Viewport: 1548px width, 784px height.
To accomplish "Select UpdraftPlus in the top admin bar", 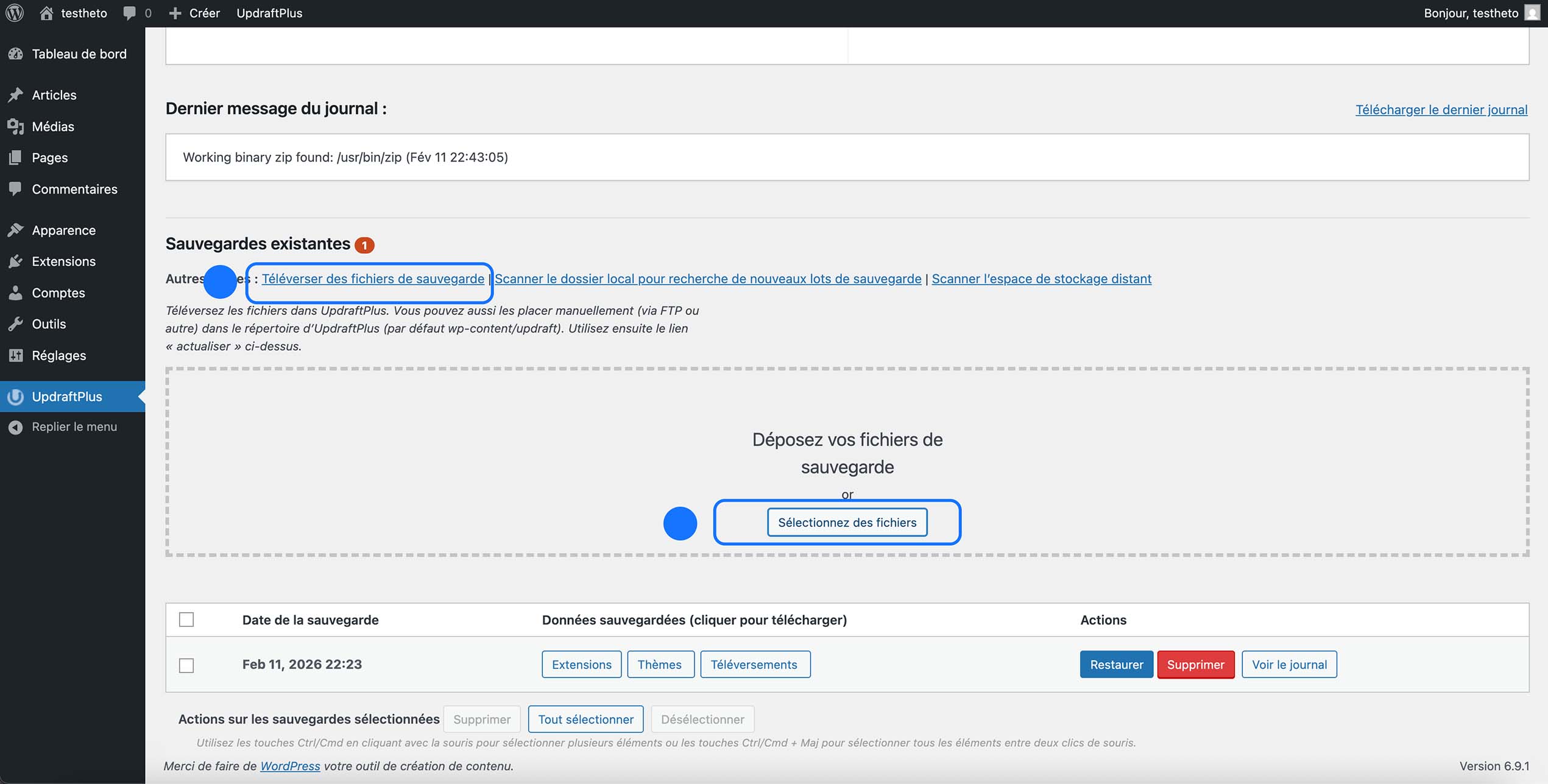I will point(269,13).
